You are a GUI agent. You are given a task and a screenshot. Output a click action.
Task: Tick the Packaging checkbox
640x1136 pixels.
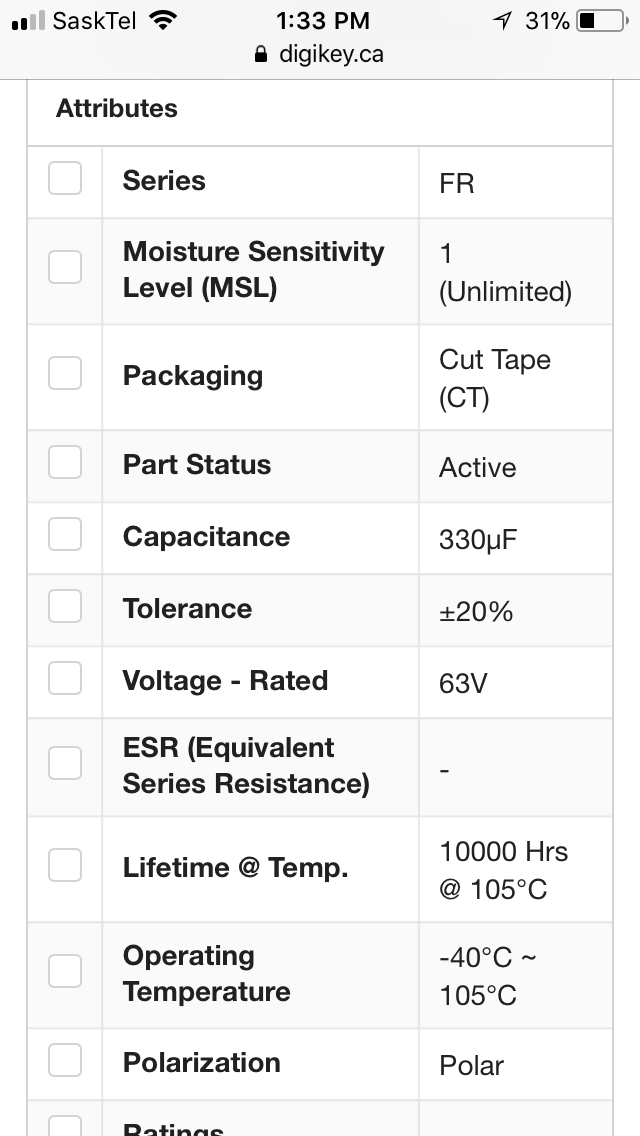[65, 372]
